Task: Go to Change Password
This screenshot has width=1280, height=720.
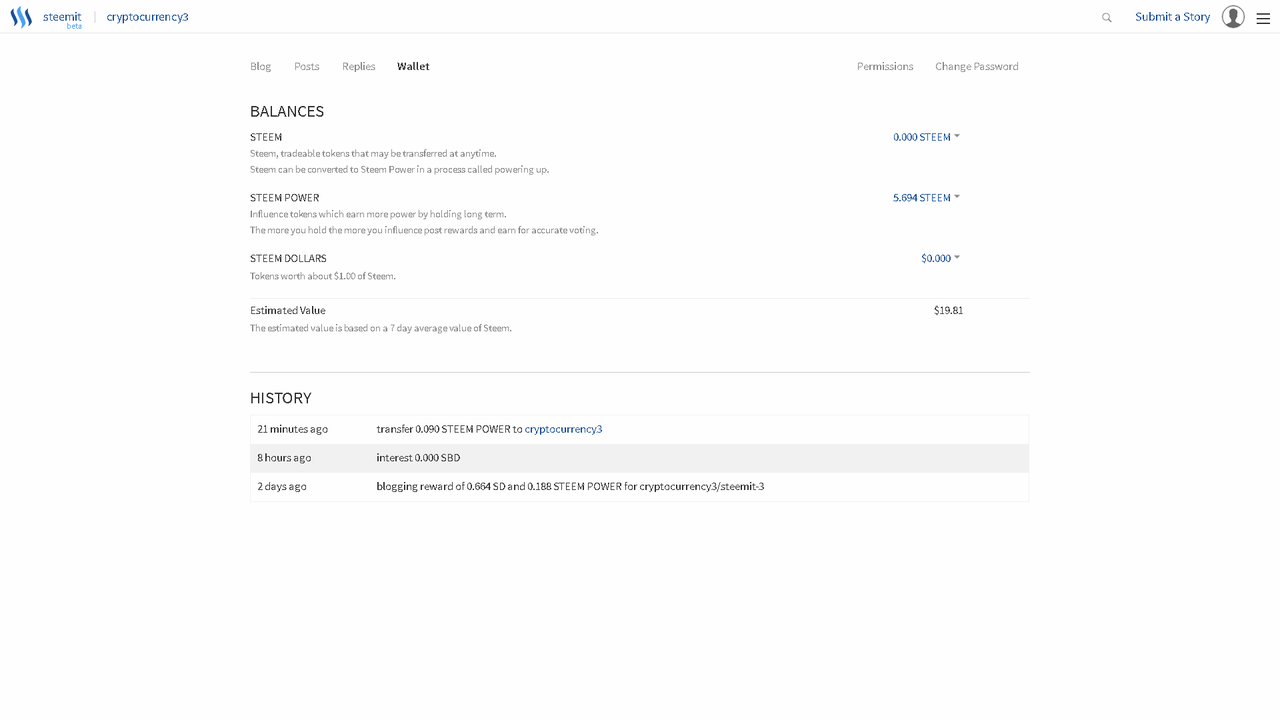Action: (977, 66)
